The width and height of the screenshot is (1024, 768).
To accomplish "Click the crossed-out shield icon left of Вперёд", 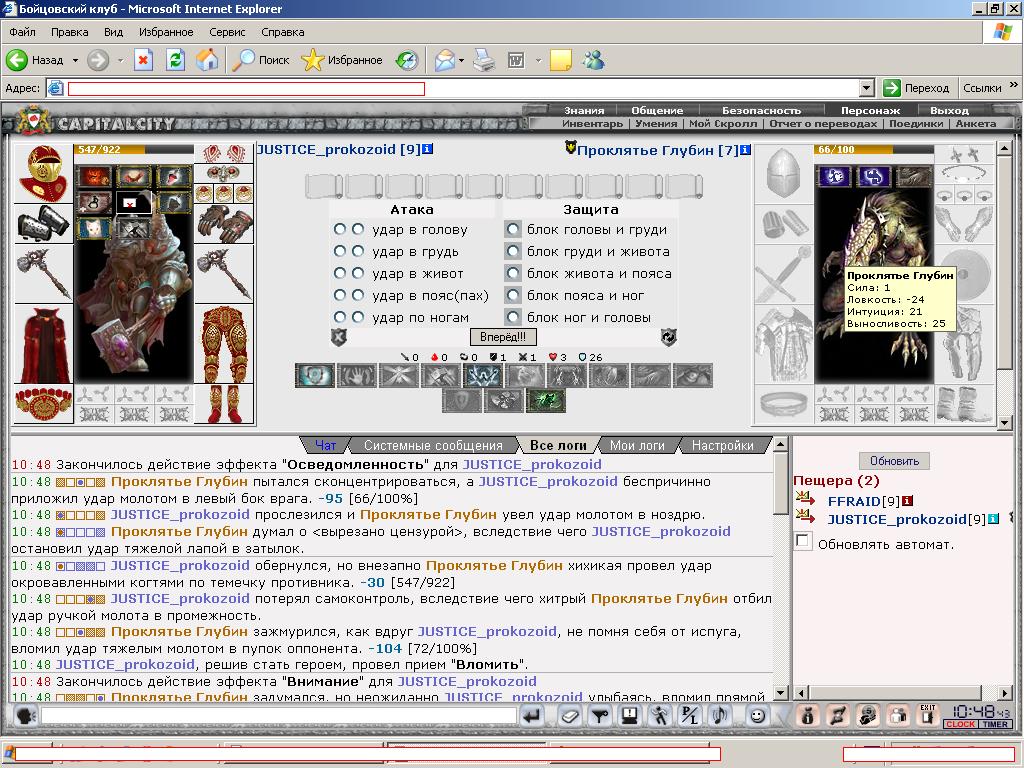I will [x=339, y=337].
